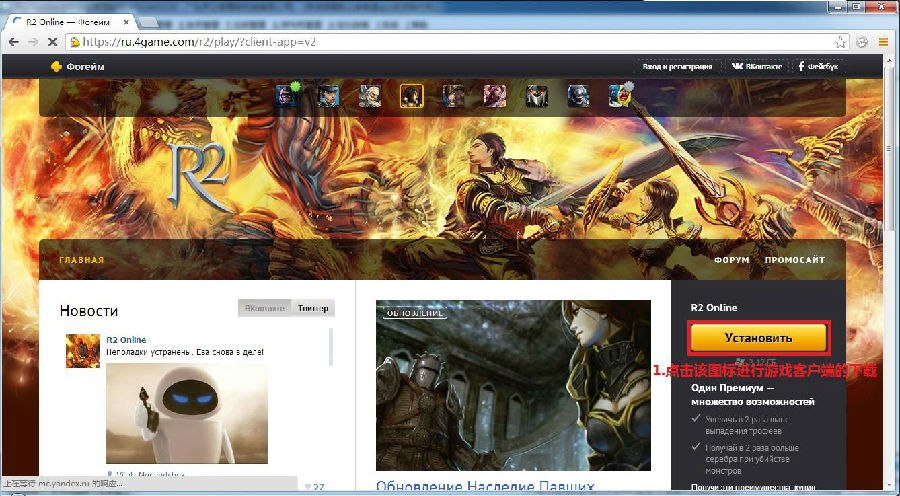Select the game icon with the white-bearded character
This screenshot has height=496, width=900.
pos(370,96)
